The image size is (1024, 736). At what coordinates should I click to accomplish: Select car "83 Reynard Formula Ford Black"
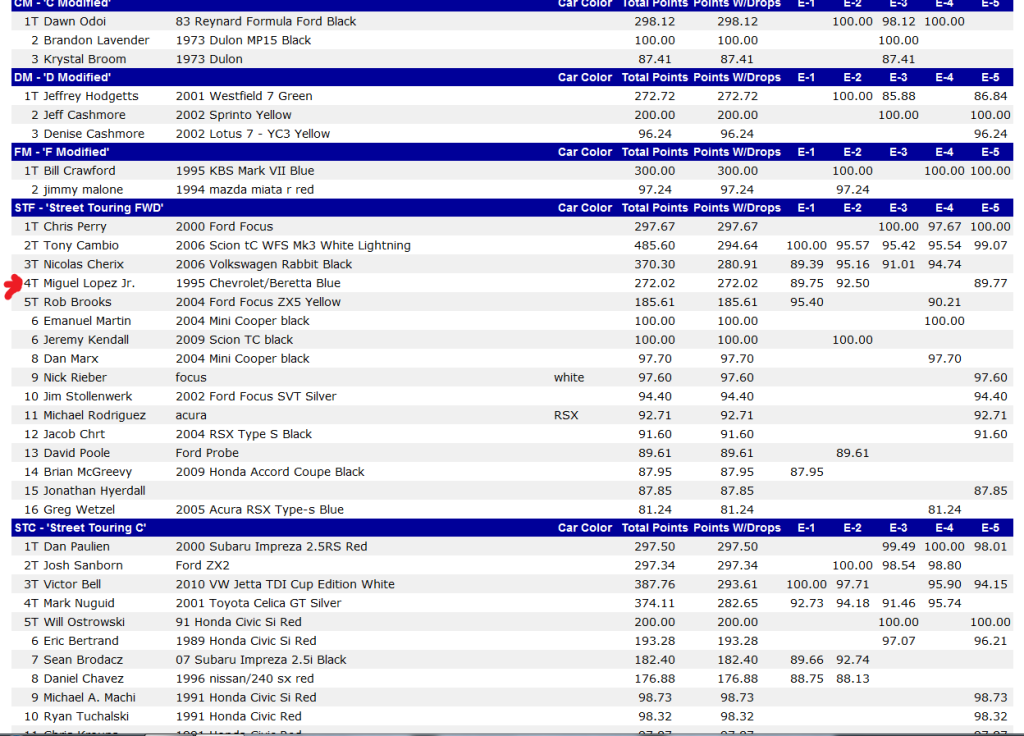click(x=266, y=22)
